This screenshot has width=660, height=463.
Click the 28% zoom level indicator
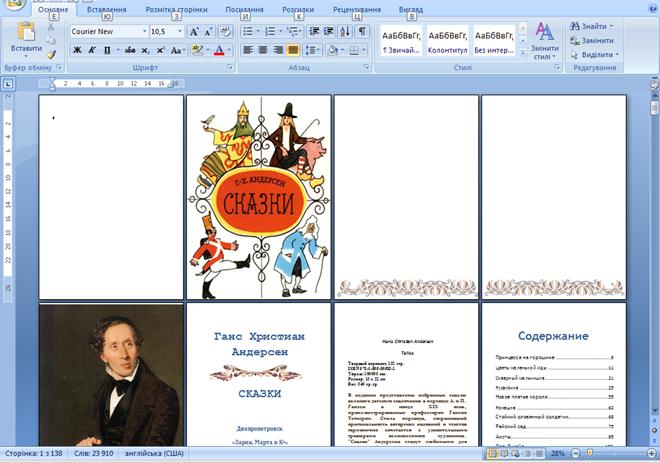pos(557,453)
